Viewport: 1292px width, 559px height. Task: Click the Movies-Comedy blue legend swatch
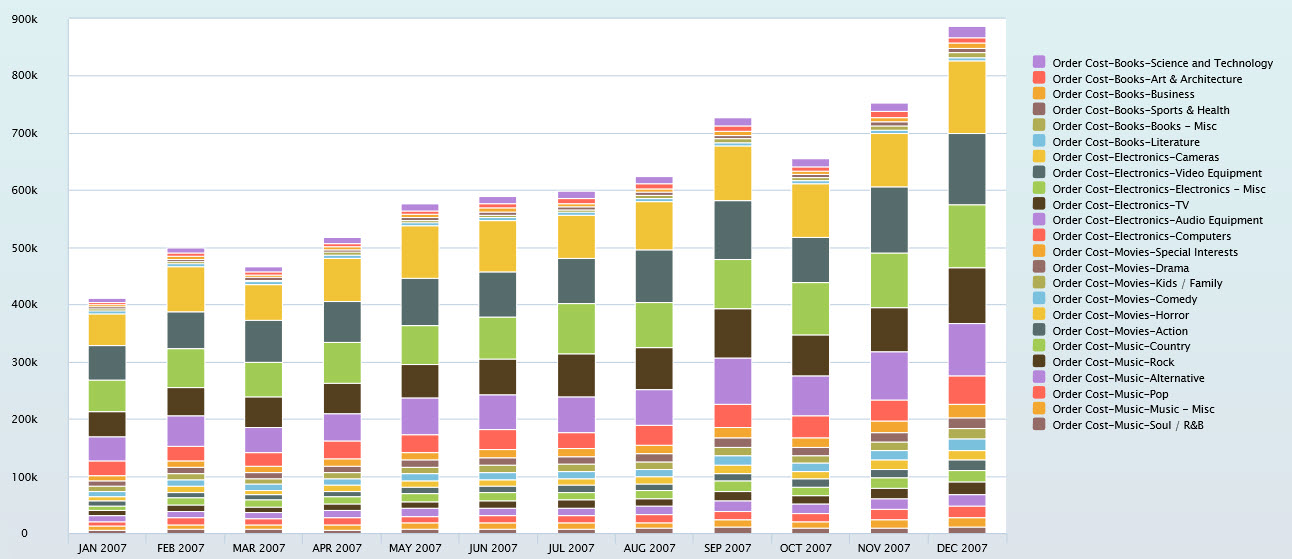click(1039, 299)
